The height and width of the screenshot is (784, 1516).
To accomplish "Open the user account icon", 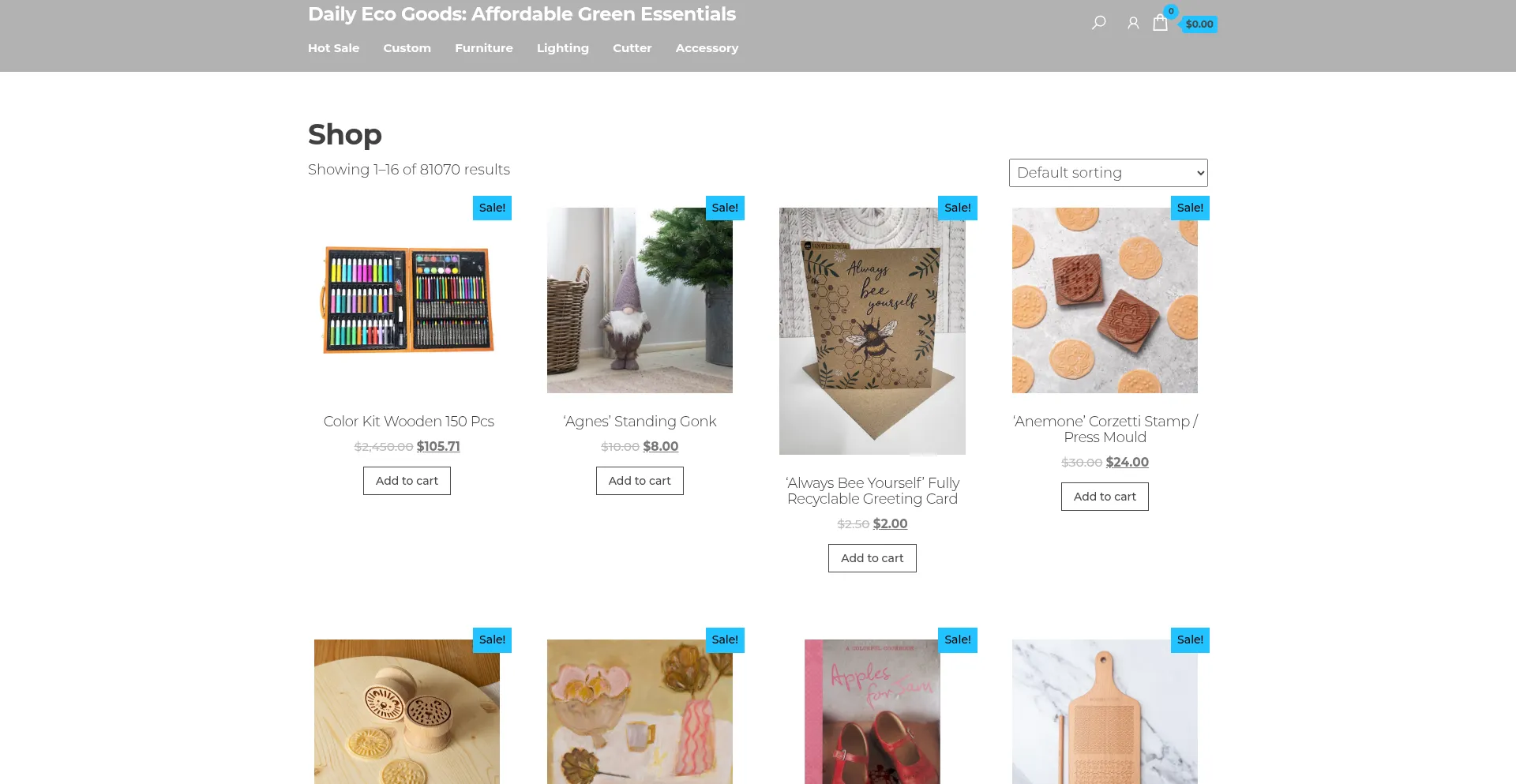I will (x=1133, y=23).
